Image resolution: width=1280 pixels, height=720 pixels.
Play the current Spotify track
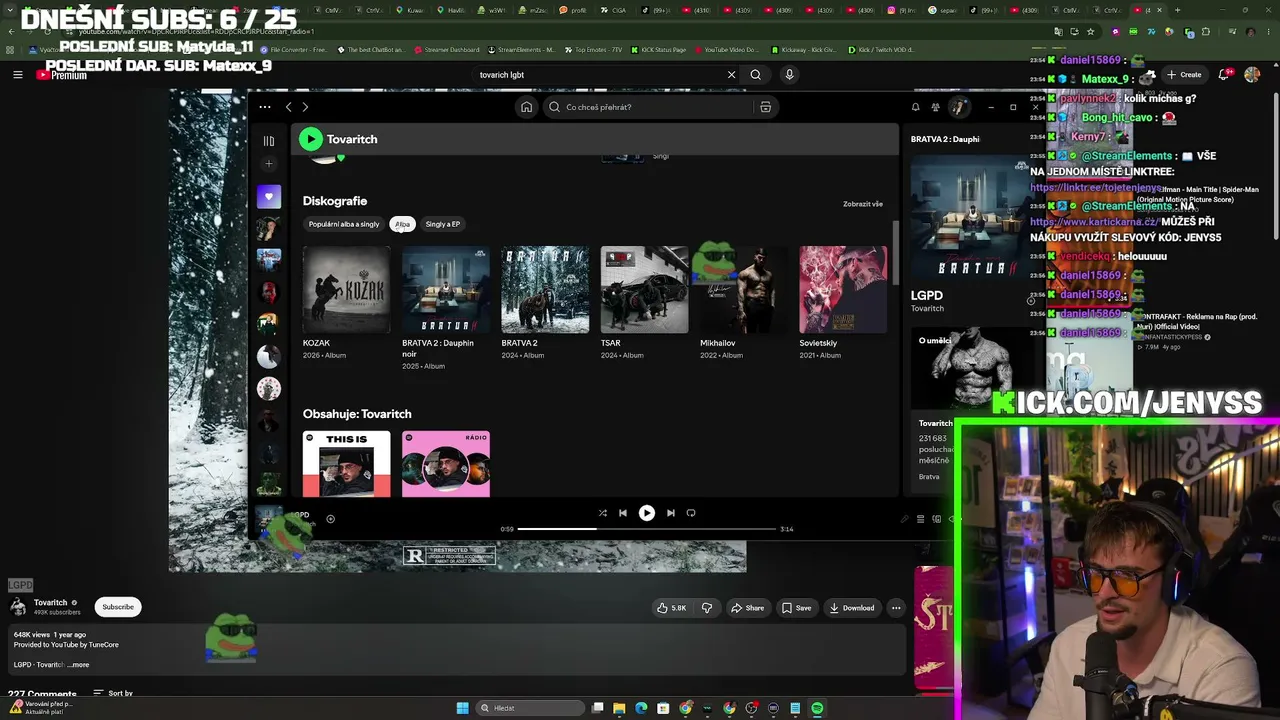click(x=647, y=513)
